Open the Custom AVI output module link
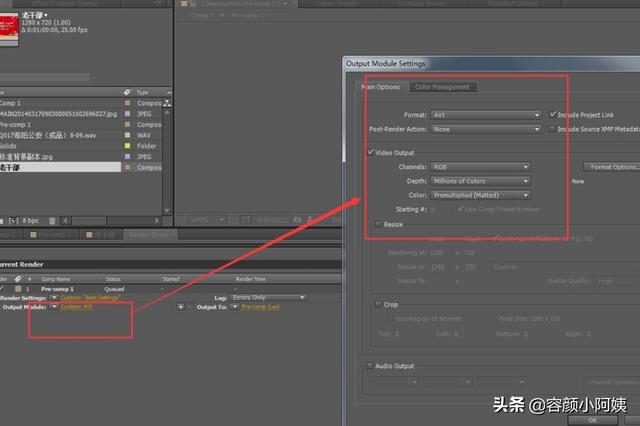This screenshot has width=640, height=426. pos(78,307)
